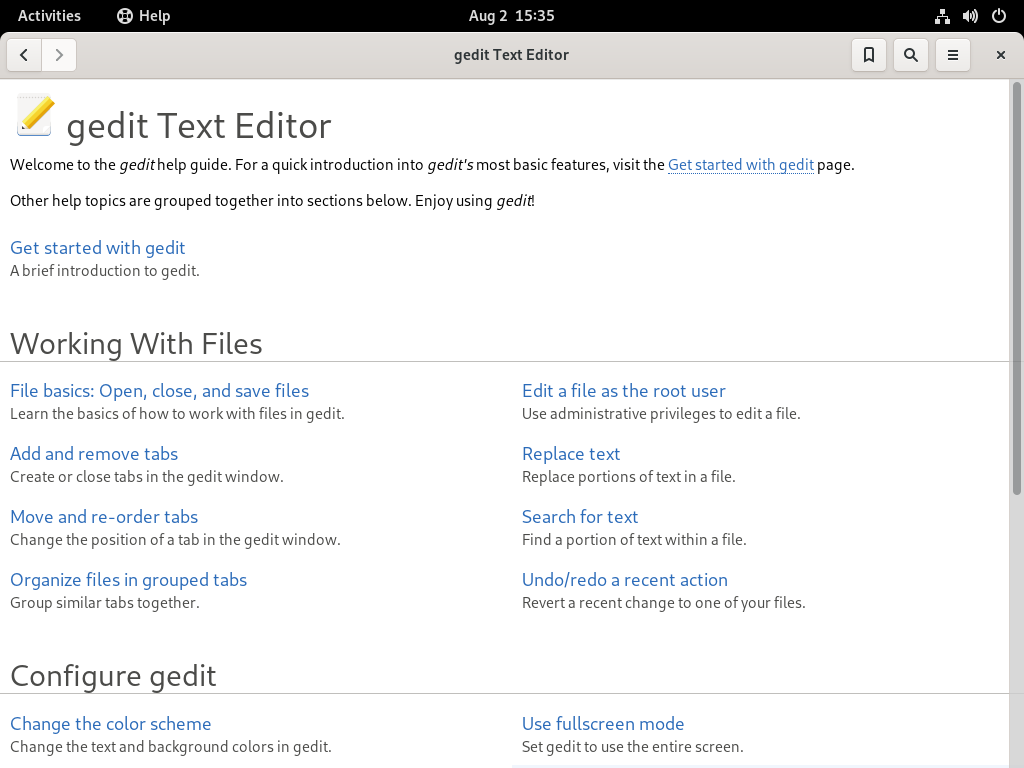Open 'Add and remove tabs' topic
1024x768 pixels.
pyautogui.click(x=94, y=453)
